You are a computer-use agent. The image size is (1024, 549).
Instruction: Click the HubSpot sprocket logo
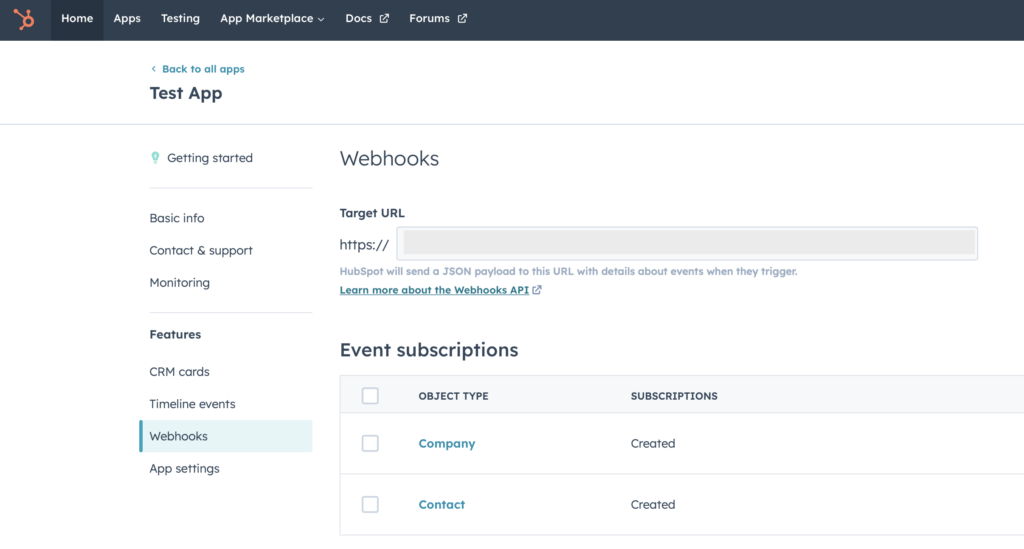24,19
